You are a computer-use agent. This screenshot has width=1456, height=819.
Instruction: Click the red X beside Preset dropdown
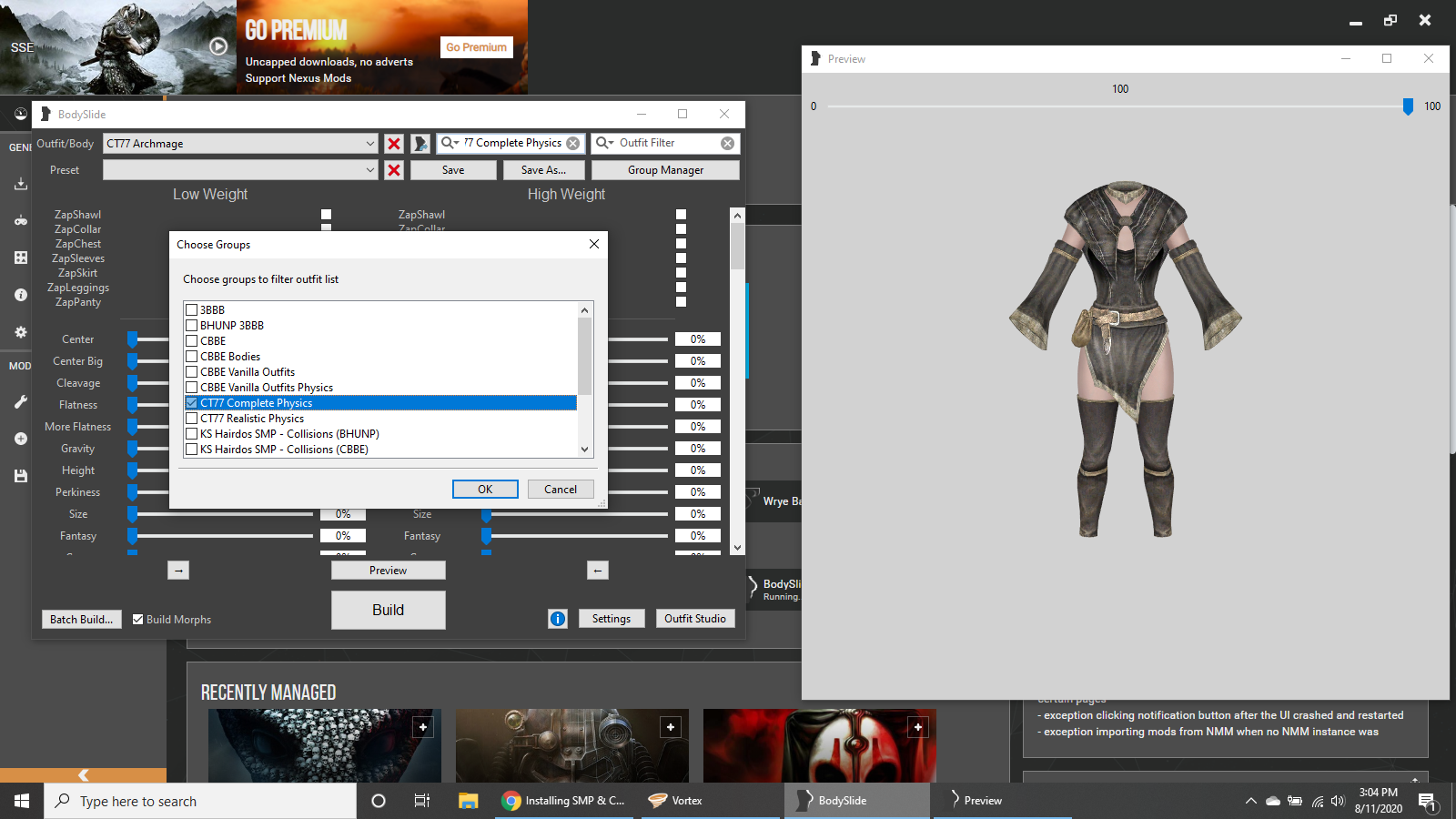[394, 170]
